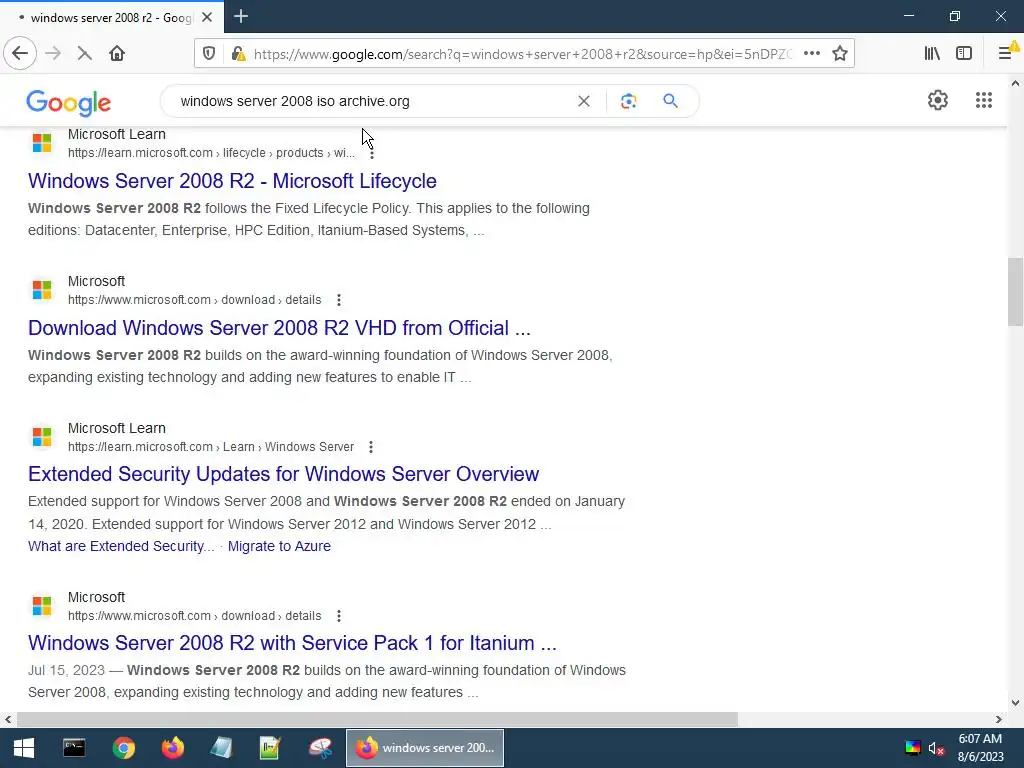Screen dimensions: 1024x768
Task: Go back to the previous page
Action: coord(20,54)
